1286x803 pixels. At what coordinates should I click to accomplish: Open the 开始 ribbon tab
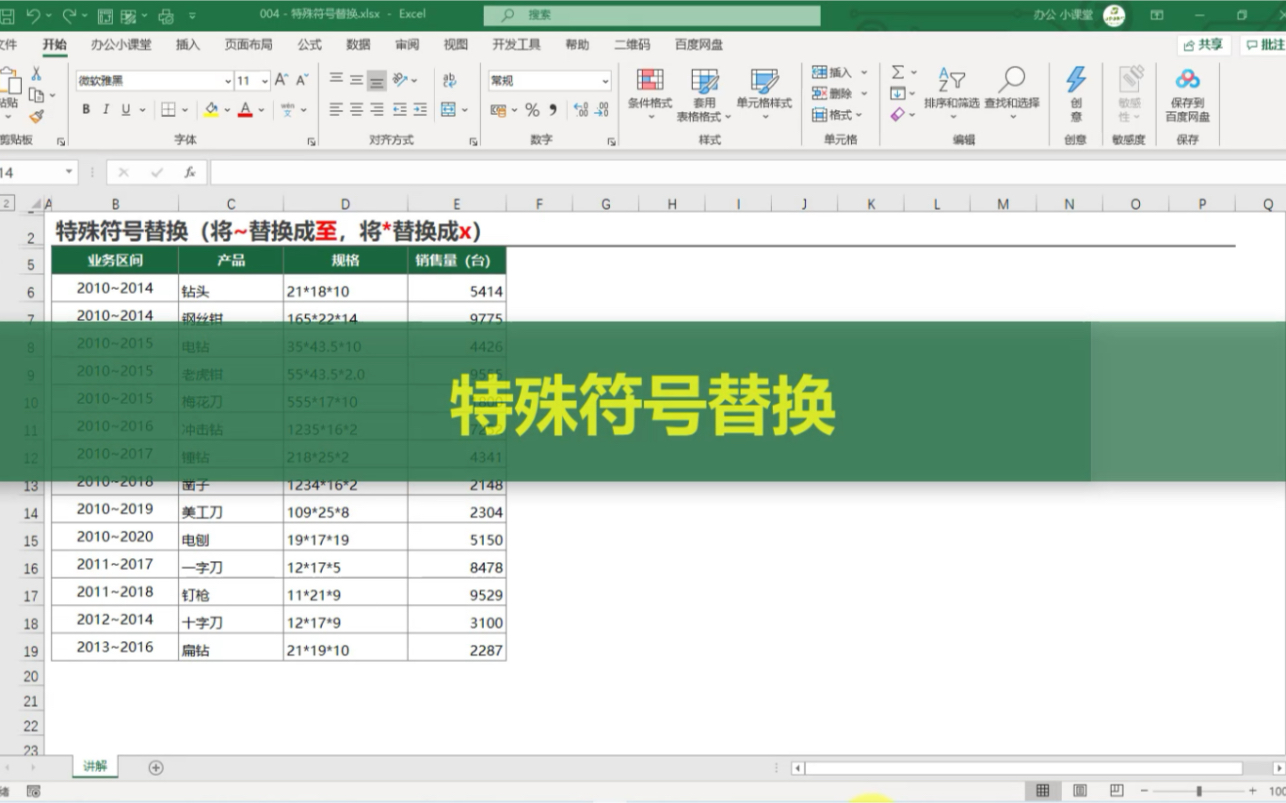pyautogui.click(x=55, y=45)
